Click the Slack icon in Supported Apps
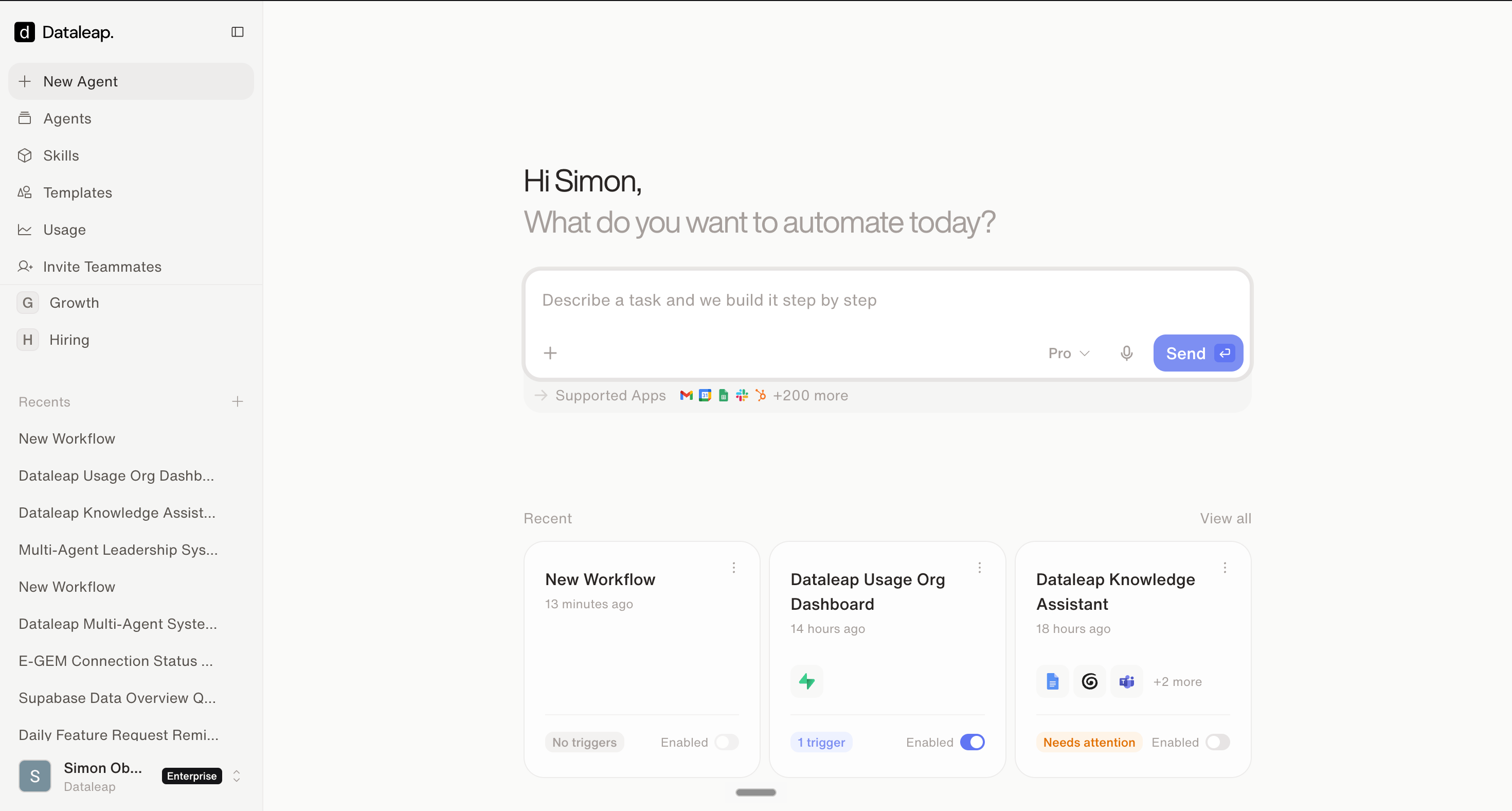1512x811 pixels. point(742,395)
